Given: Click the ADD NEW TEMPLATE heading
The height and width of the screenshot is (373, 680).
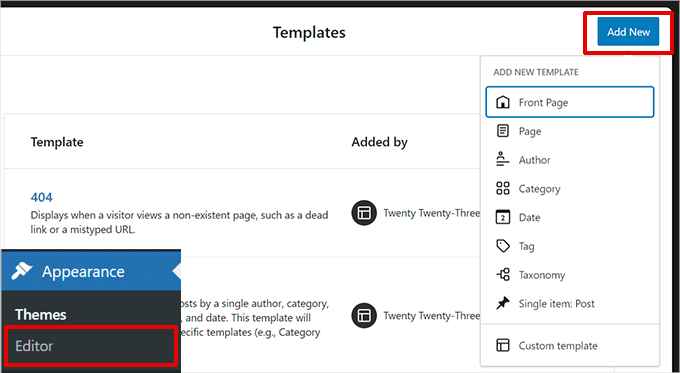Looking at the screenshot, I should 536,72.
